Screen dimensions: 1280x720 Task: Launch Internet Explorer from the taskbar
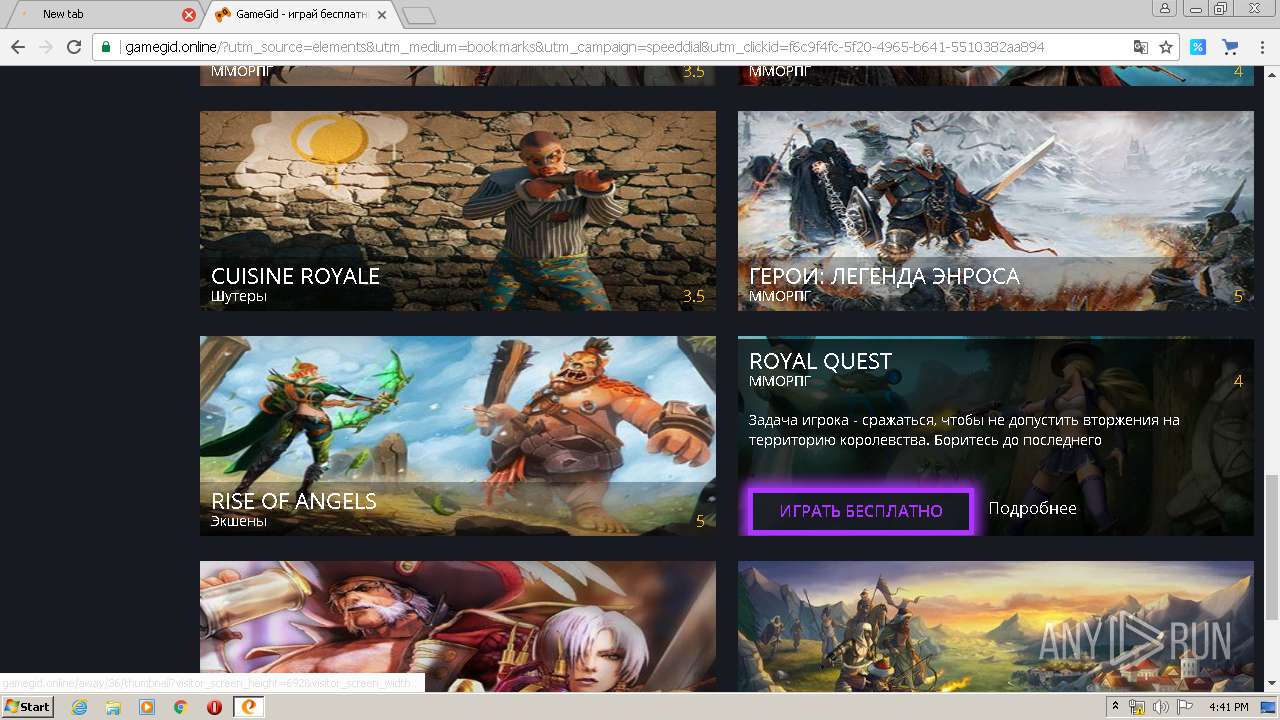tap(79, 707)
